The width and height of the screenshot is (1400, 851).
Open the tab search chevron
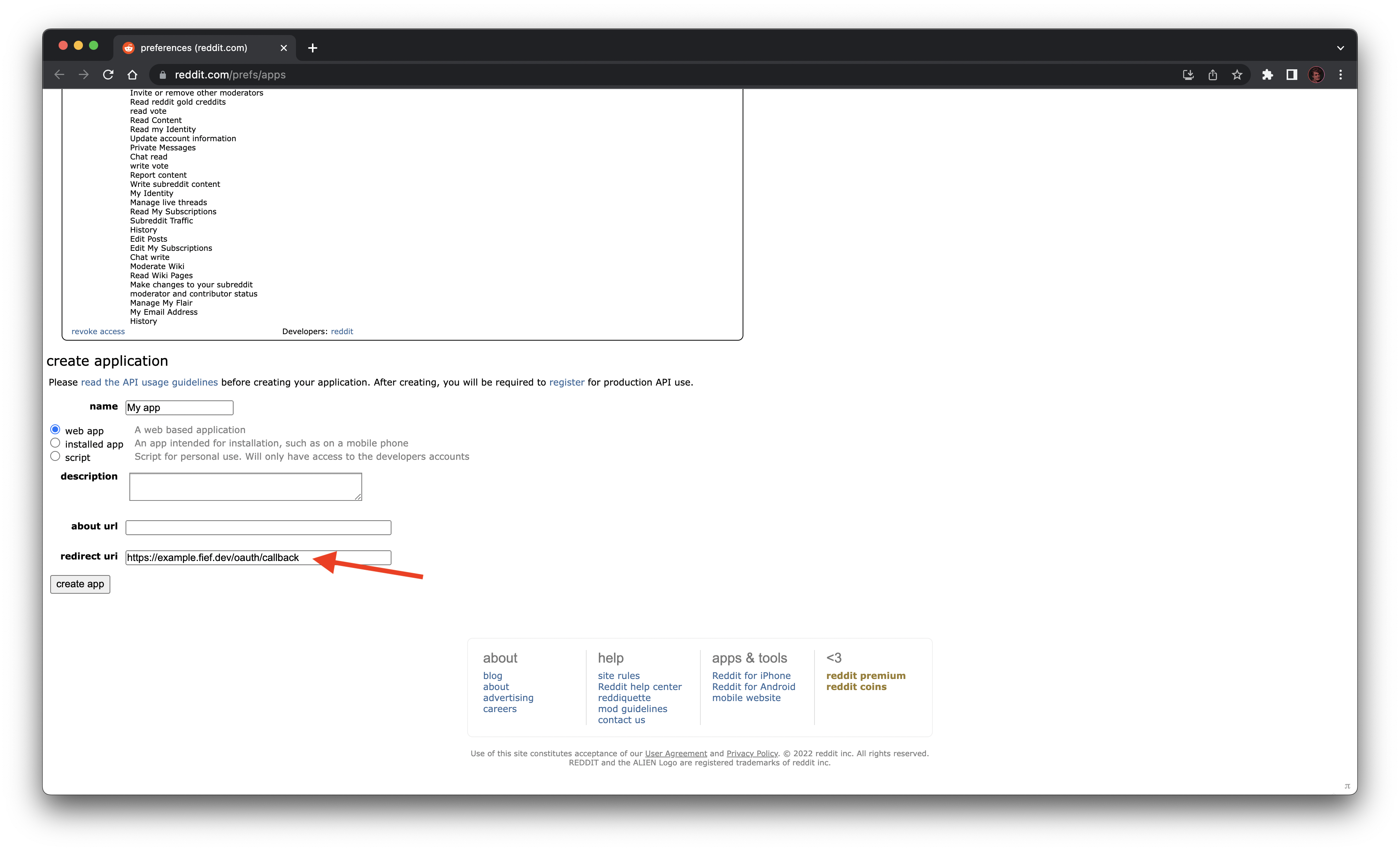(1340, 47)
